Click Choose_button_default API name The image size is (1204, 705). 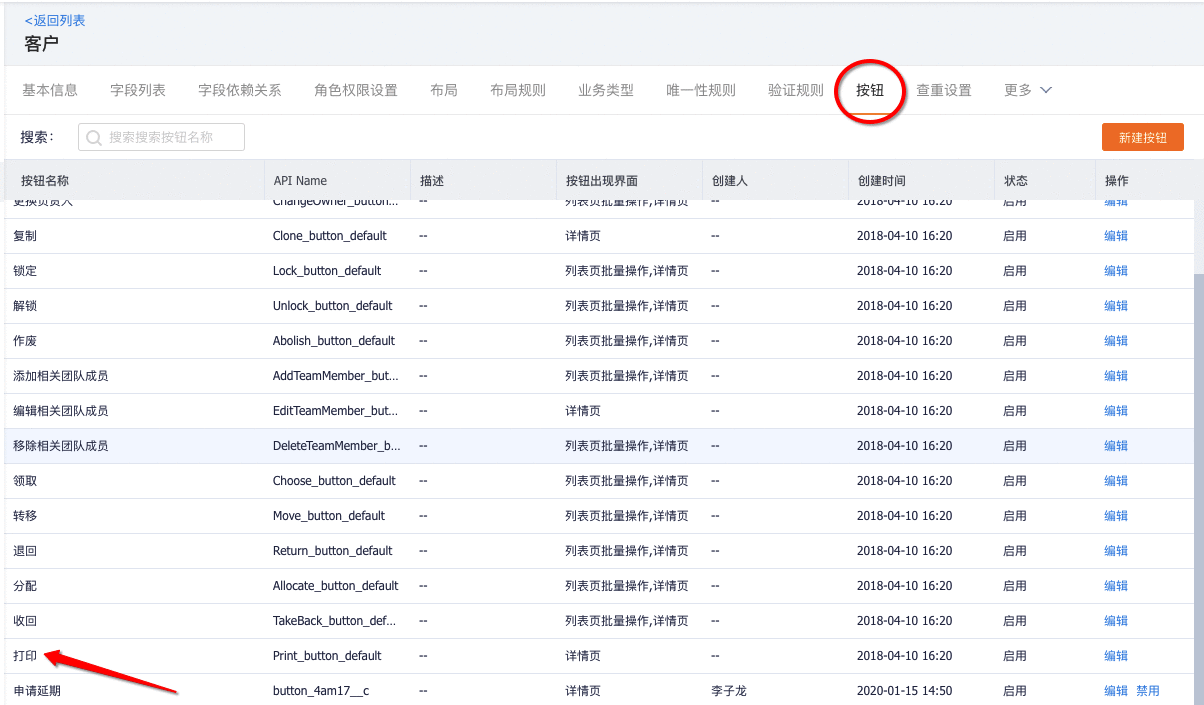[x=335, y=481]
